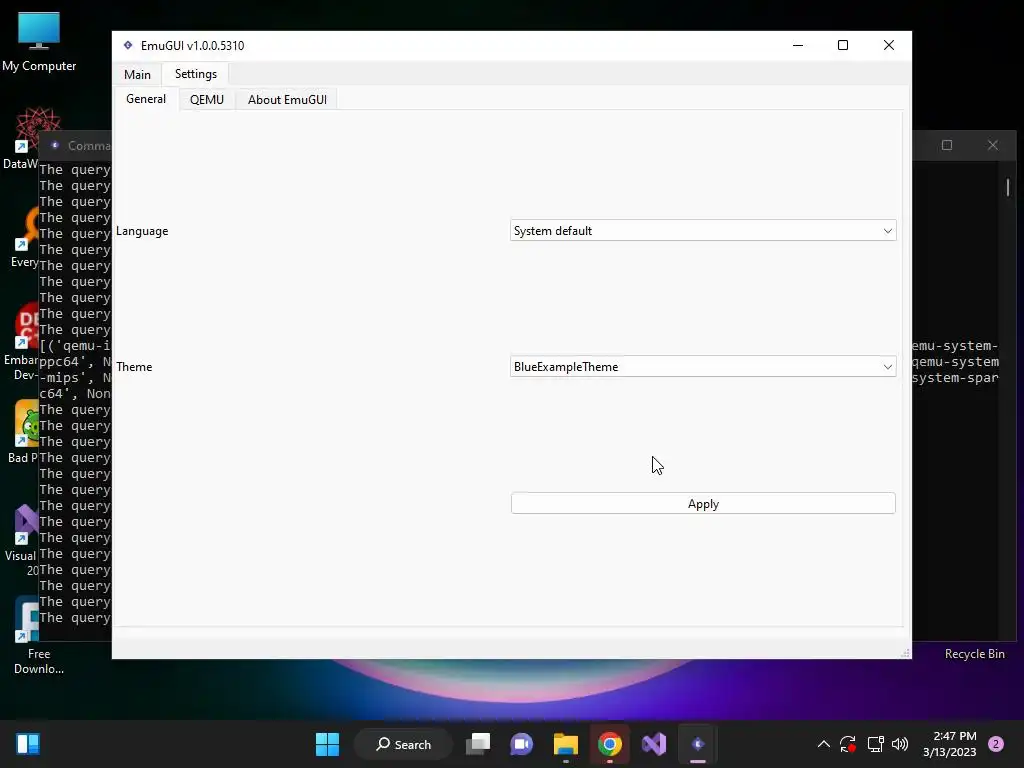Close the EmuGUI window

(x=888, y=45)
